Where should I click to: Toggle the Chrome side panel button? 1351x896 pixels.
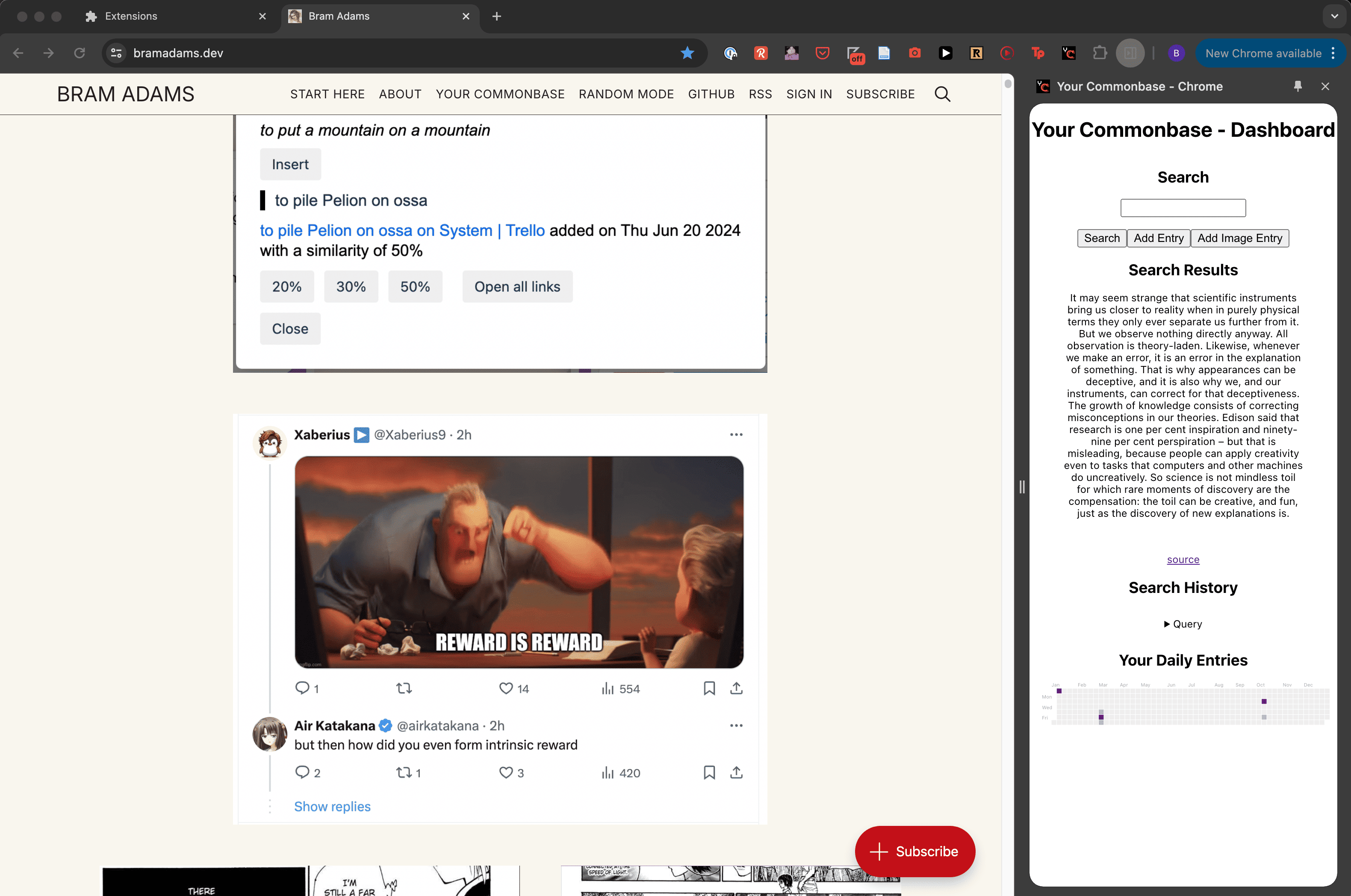point(1130,53)
